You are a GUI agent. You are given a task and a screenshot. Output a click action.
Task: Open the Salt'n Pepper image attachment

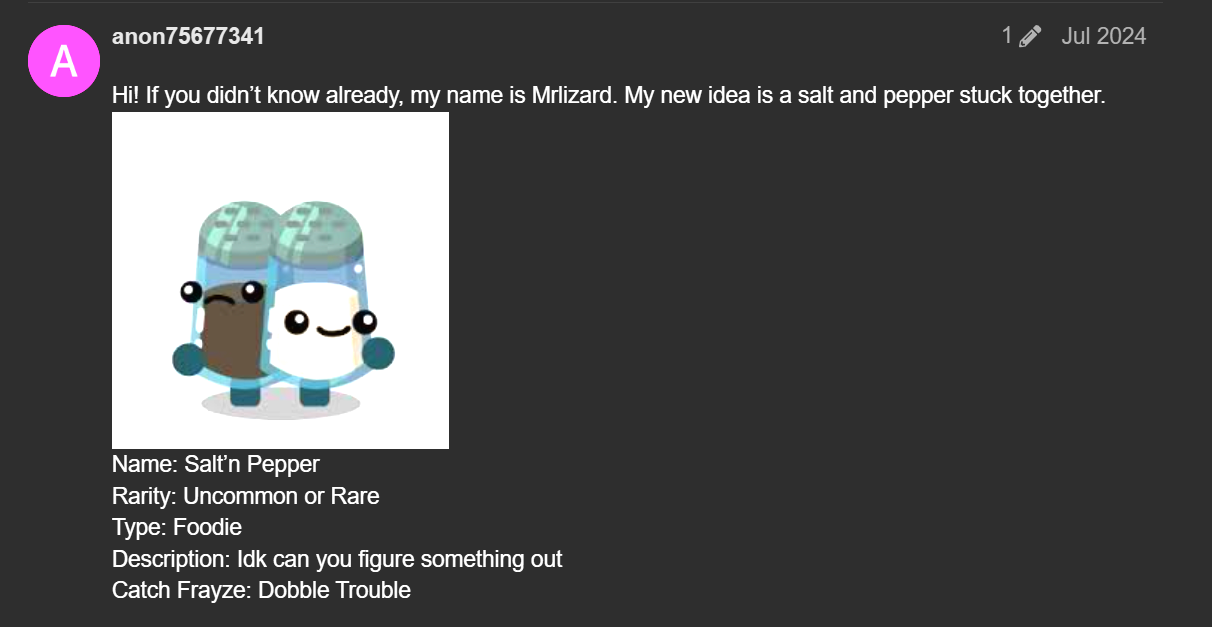pos(280,280)
